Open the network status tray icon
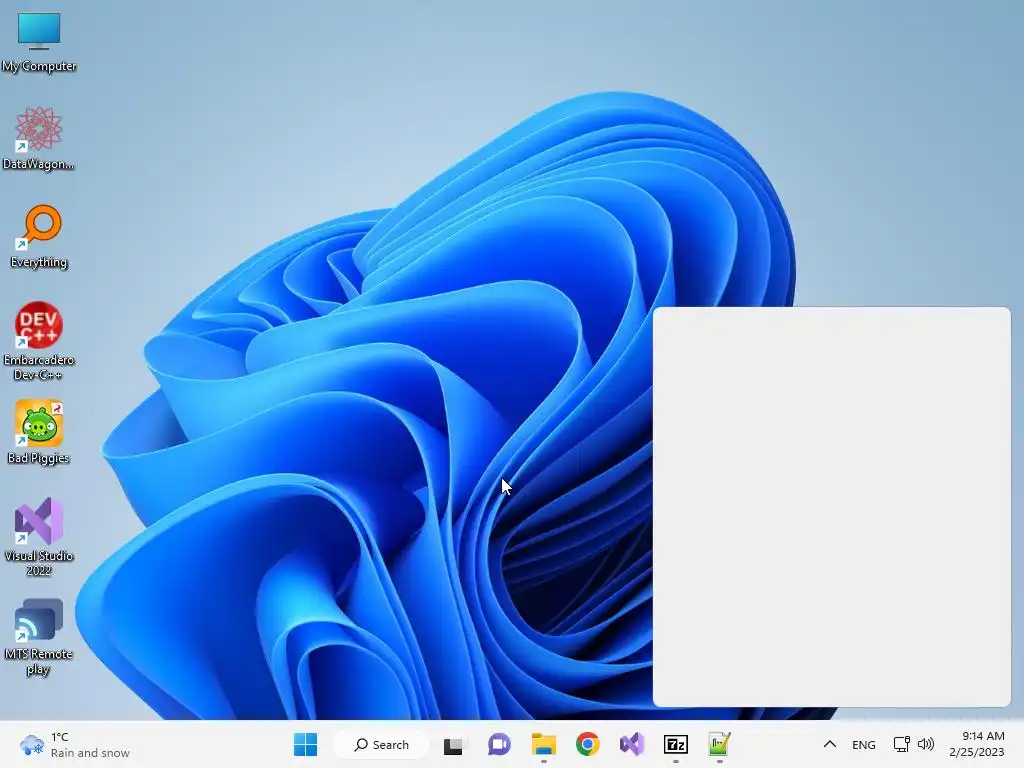 pos(902,744)
